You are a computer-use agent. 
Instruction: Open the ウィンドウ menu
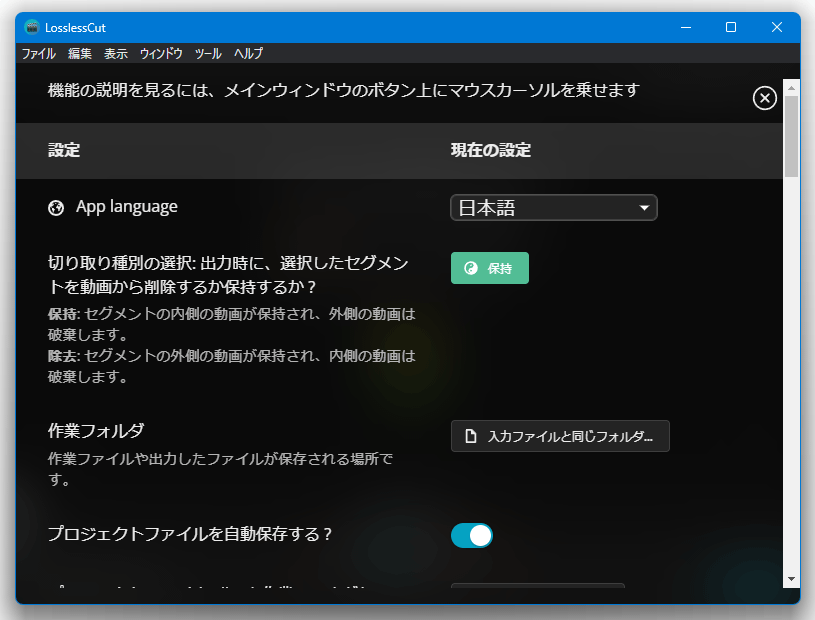click(x=161, y=54)
